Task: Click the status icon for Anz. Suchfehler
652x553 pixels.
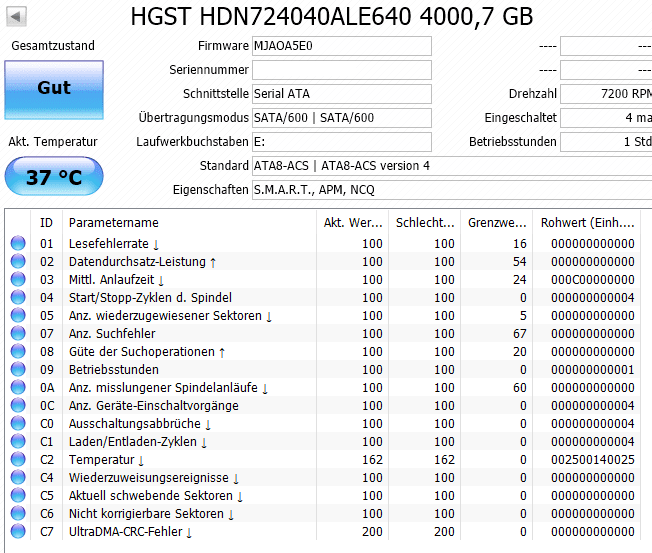Action: [x=18, y=333]
